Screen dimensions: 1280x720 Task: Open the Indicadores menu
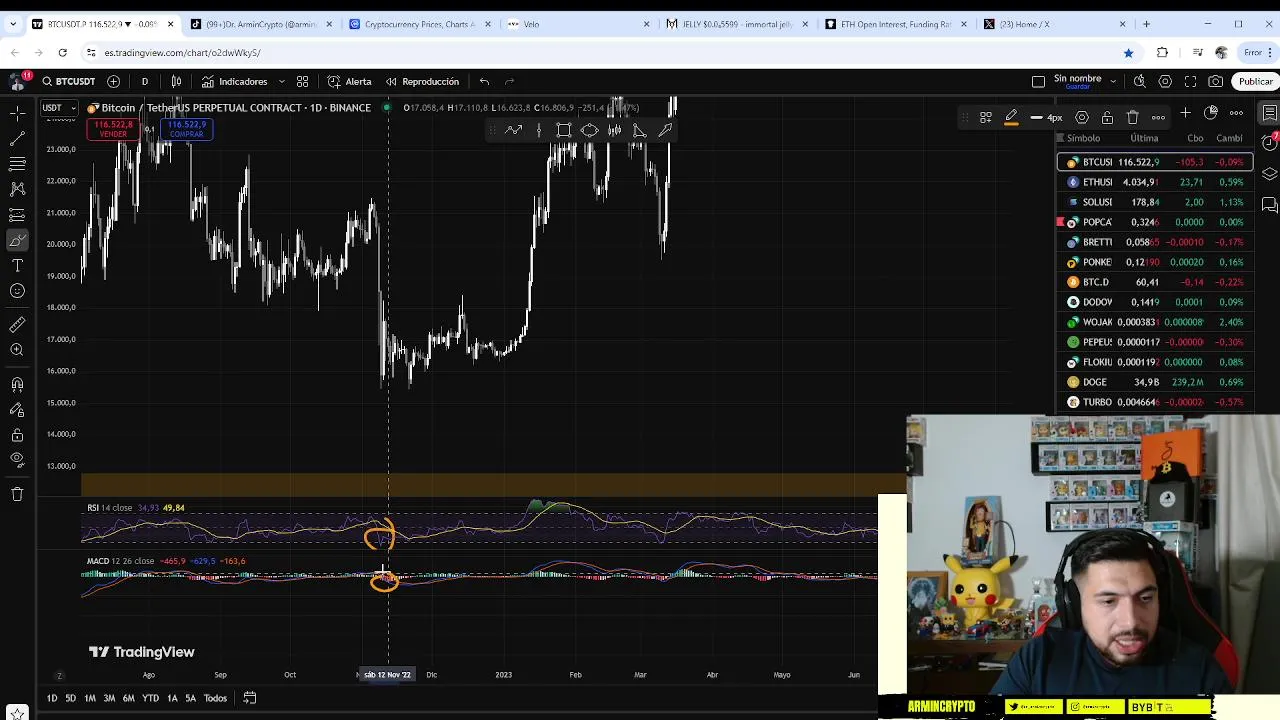tap(235, 81)
